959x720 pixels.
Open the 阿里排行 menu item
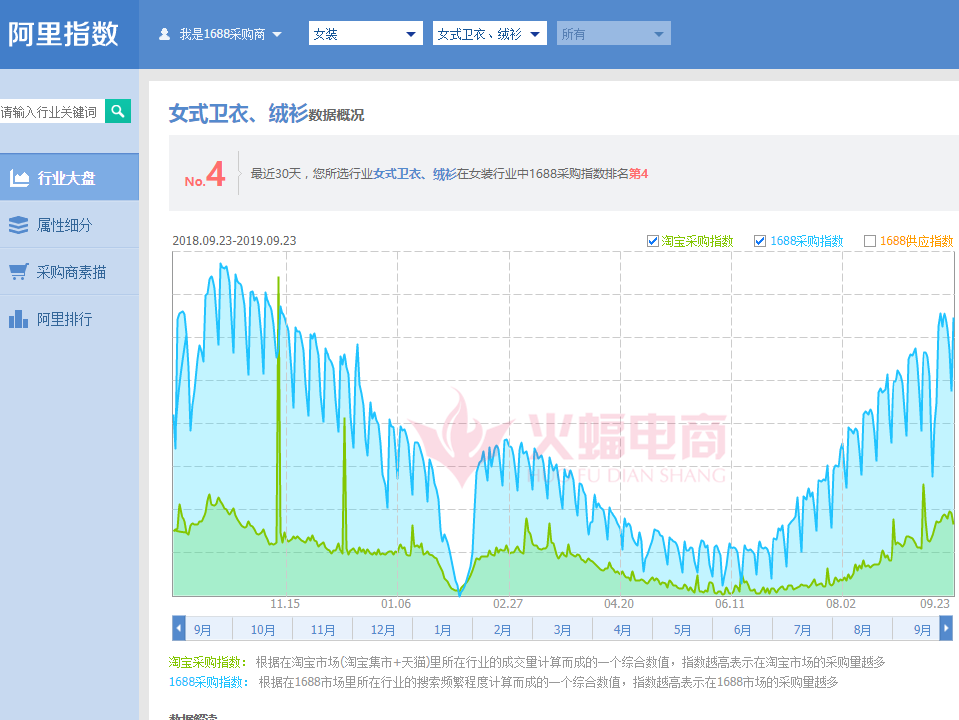[x=69, y=319]
